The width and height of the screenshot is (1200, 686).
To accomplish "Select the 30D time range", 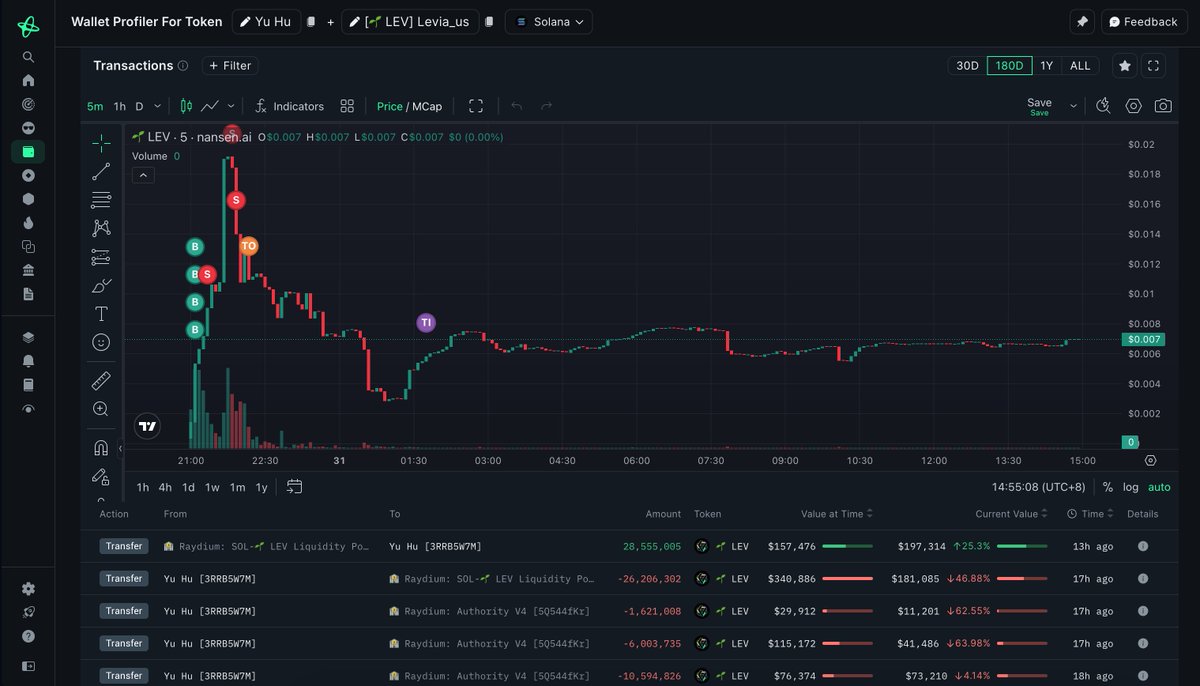I will [x=967, y=65].
